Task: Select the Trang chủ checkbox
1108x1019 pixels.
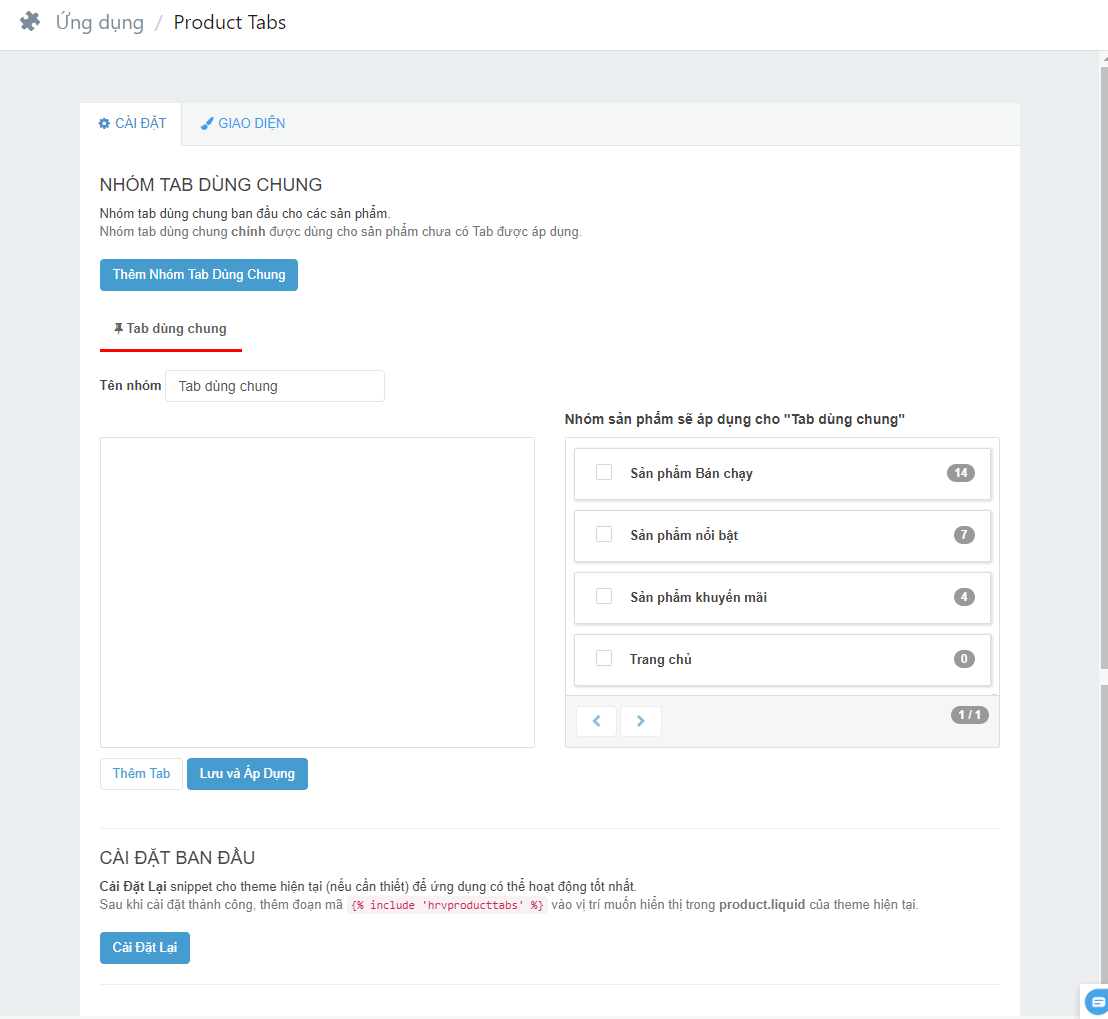Action: [604, 658]
